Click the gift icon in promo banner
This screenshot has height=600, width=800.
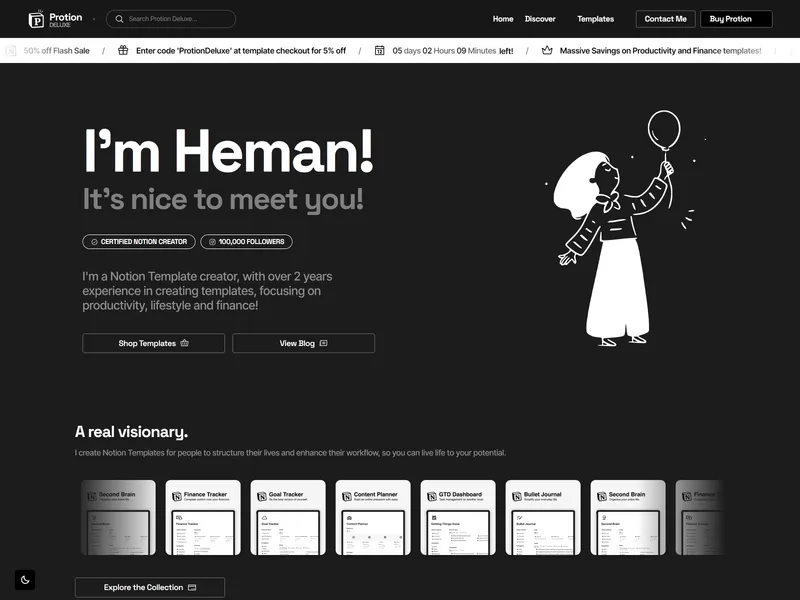[123, 50]
